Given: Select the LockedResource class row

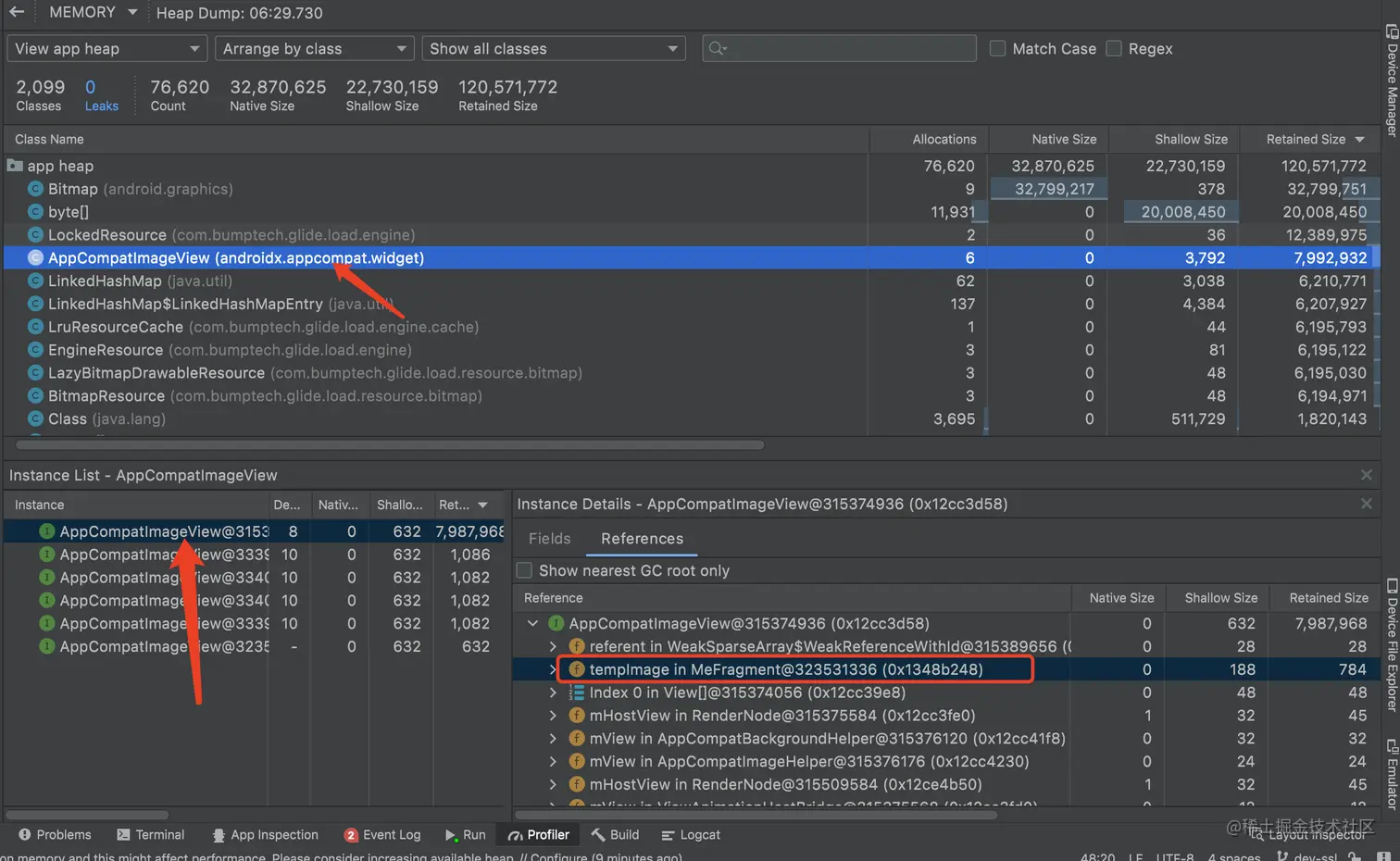Looking at the screenshot, I should tap(690, 235).
